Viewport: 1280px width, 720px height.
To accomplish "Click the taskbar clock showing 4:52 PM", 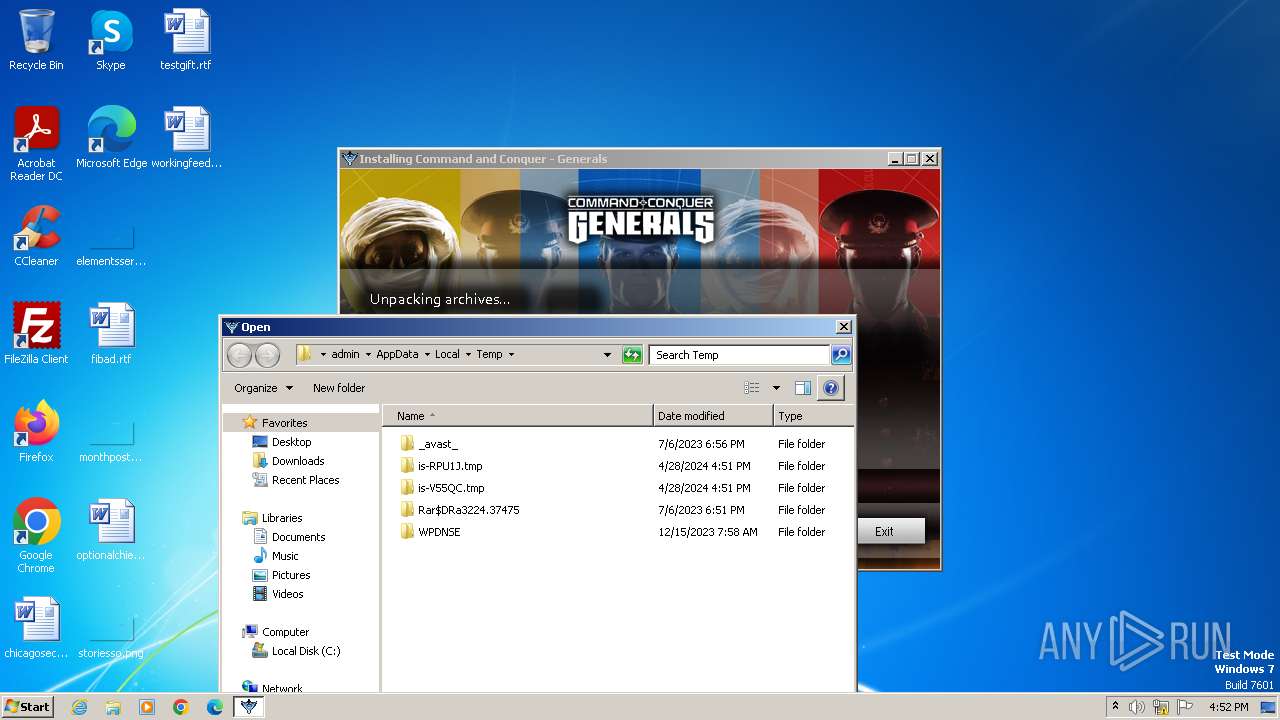I will (1228, 707).
